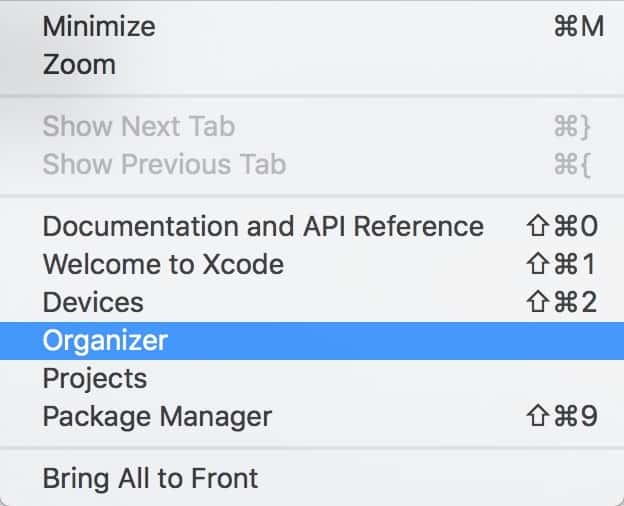
Task: Click empty space right of Zoom item
Action: [x=358, y=64]
